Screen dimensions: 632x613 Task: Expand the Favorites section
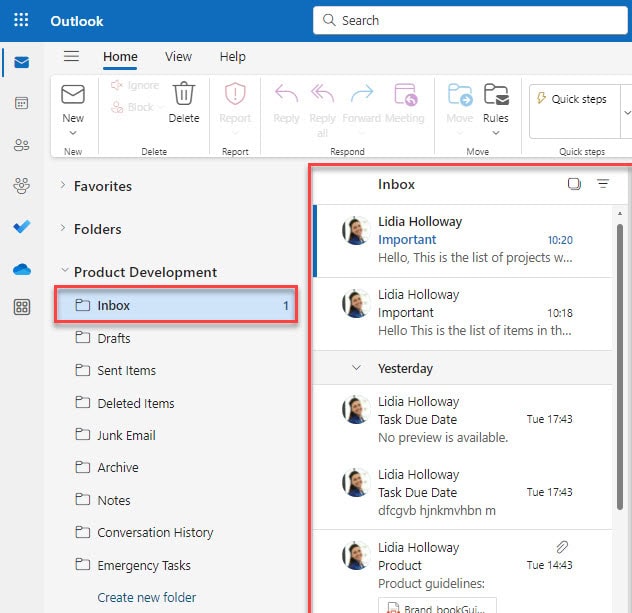62,185
